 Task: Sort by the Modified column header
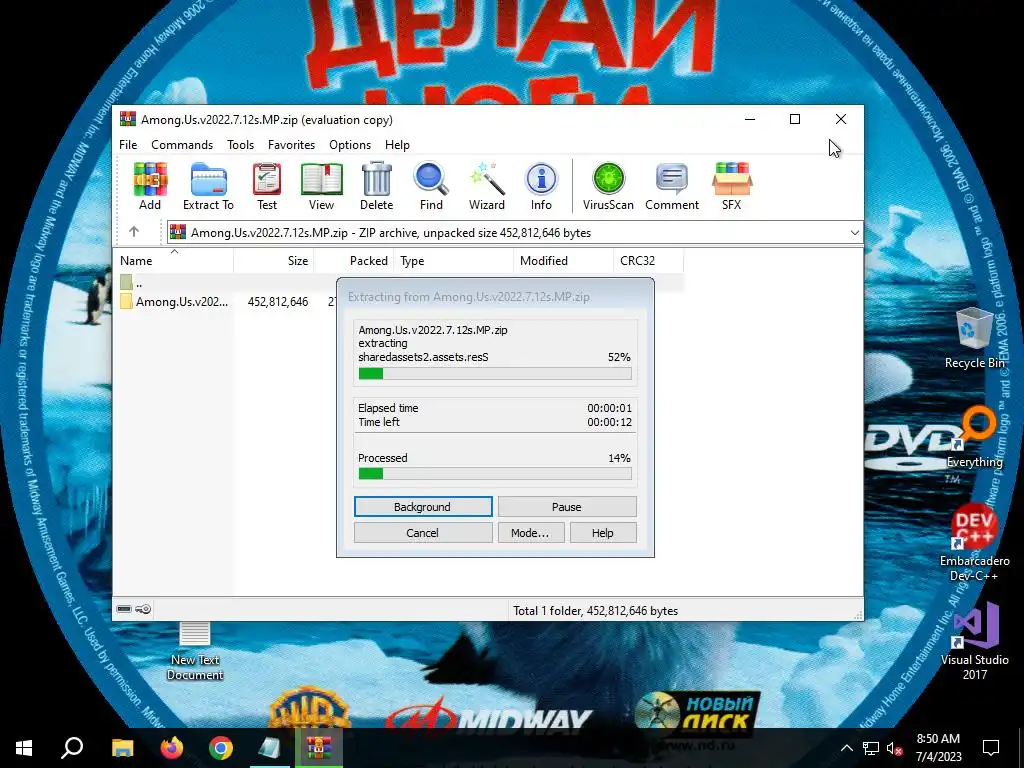[564, 261]
